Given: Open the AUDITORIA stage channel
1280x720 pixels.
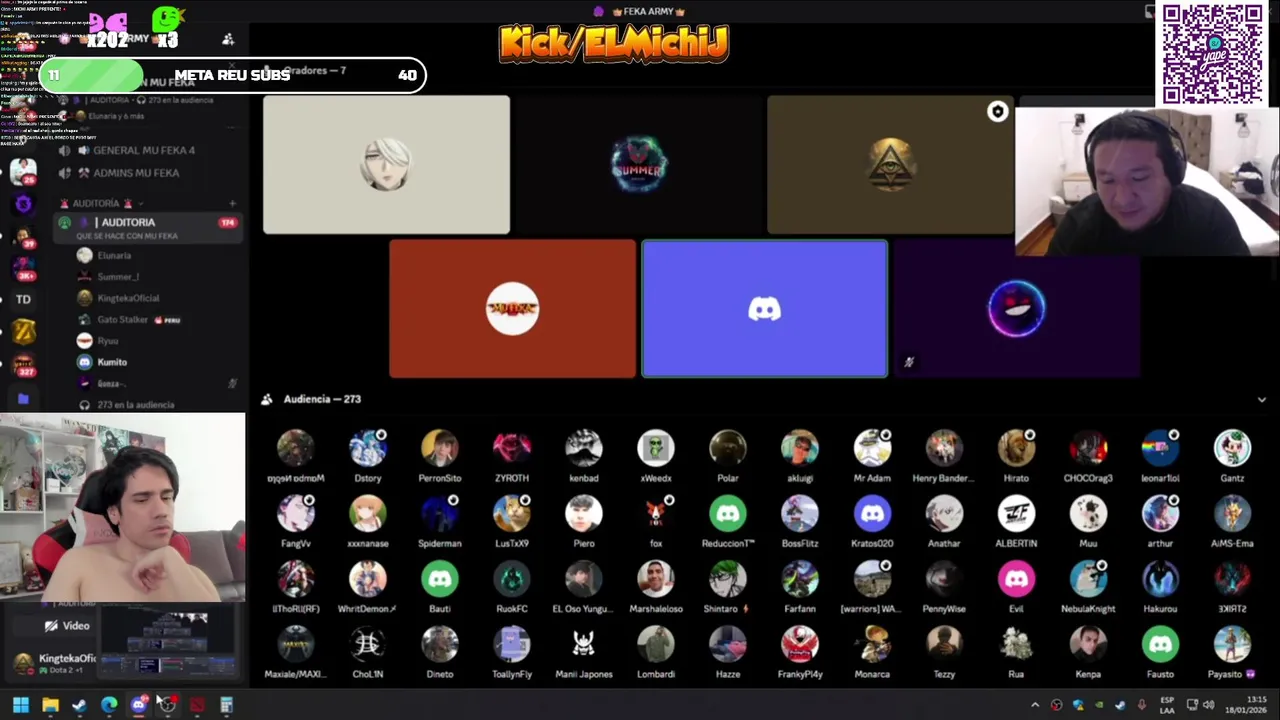Looking at the screenshot, I should point(148,227).
